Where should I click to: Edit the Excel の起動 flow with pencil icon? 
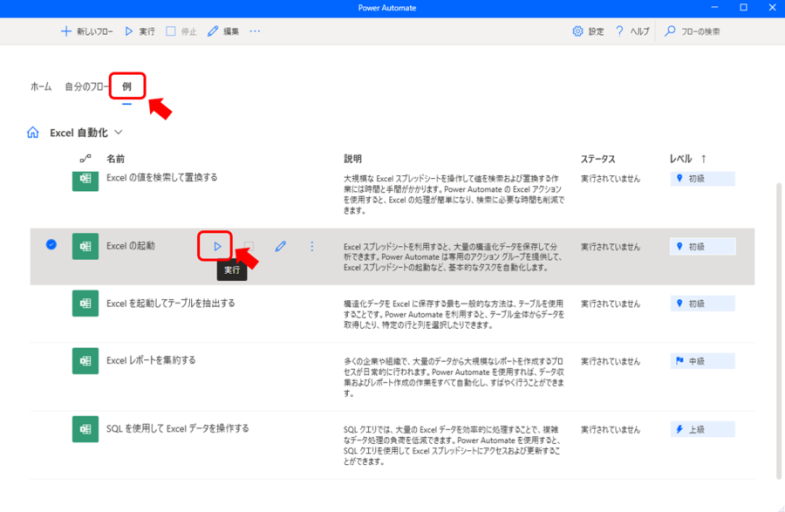tap(281, 246)
